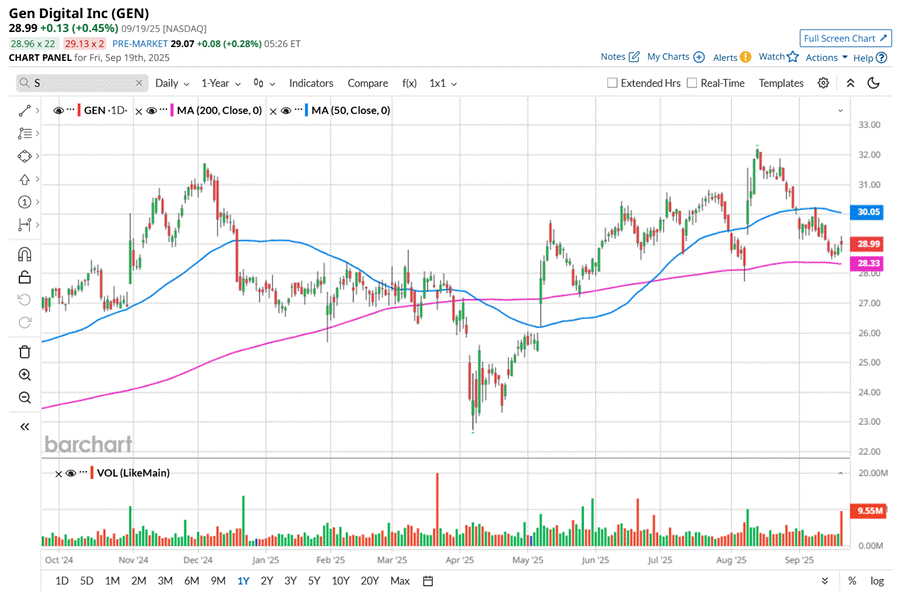903x596 pixels.
Task: Select the 5D time range
Action: coord(86,581)
